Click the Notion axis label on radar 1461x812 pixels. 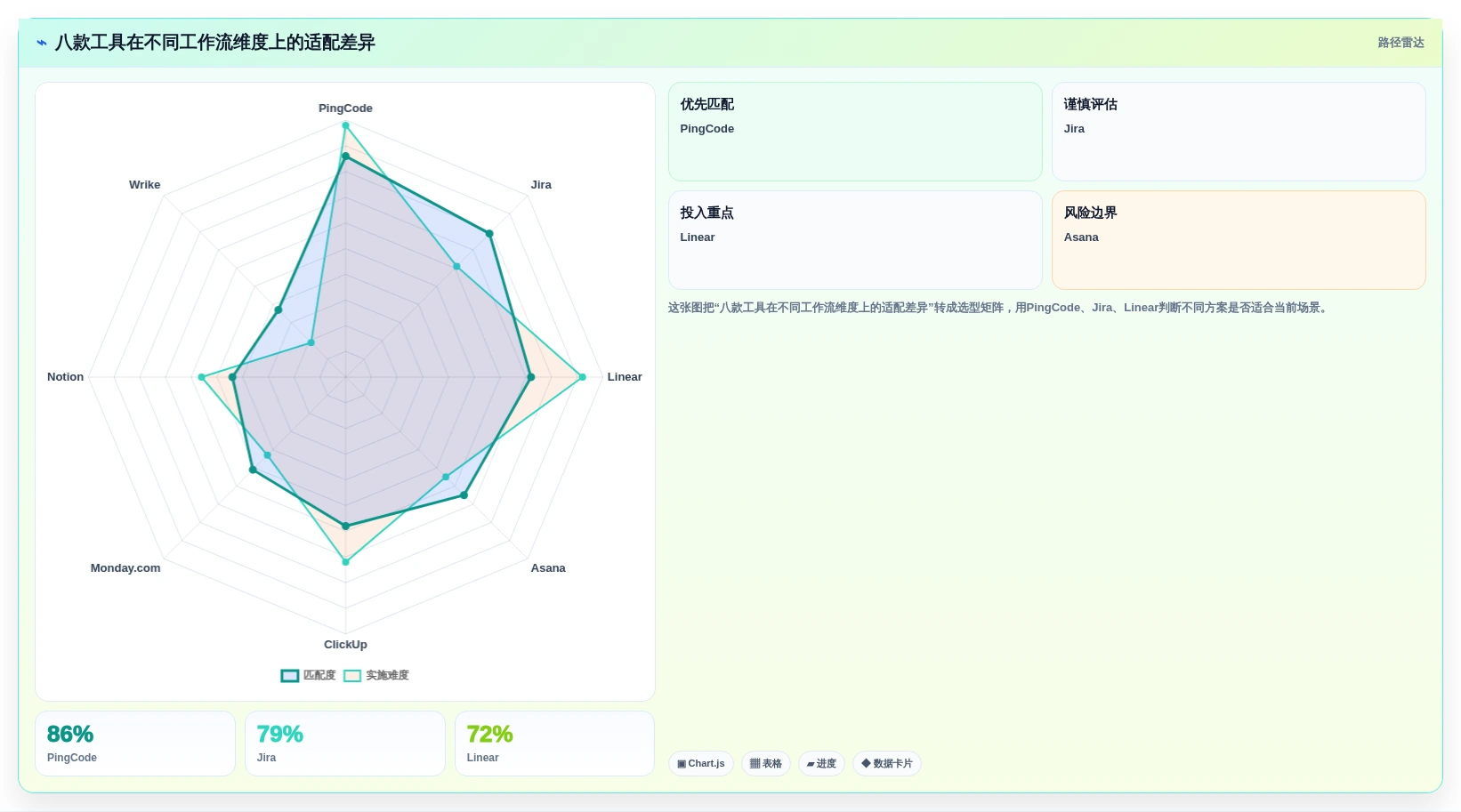click(65, 377)
